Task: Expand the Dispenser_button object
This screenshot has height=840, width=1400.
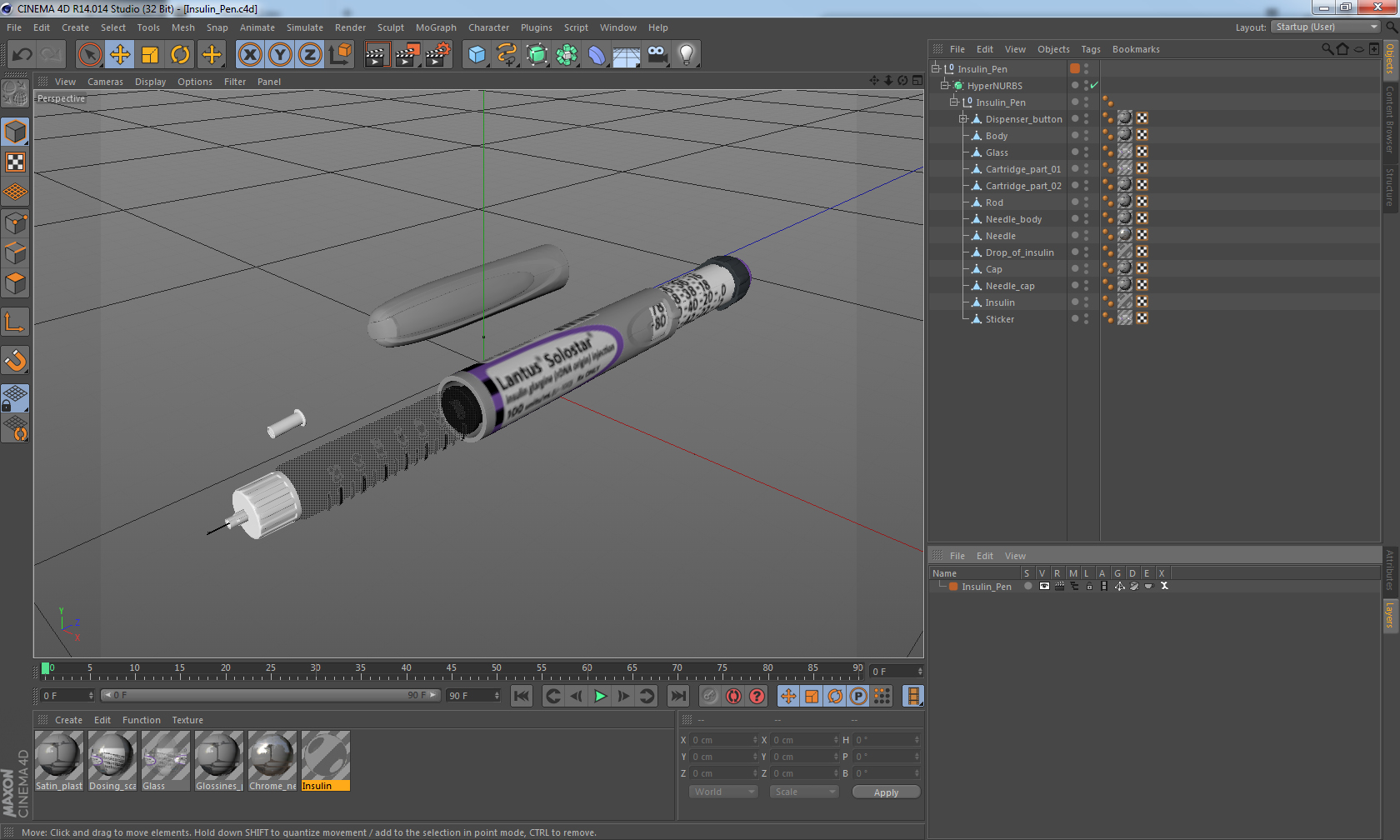Action: click(x=963, y=118)
